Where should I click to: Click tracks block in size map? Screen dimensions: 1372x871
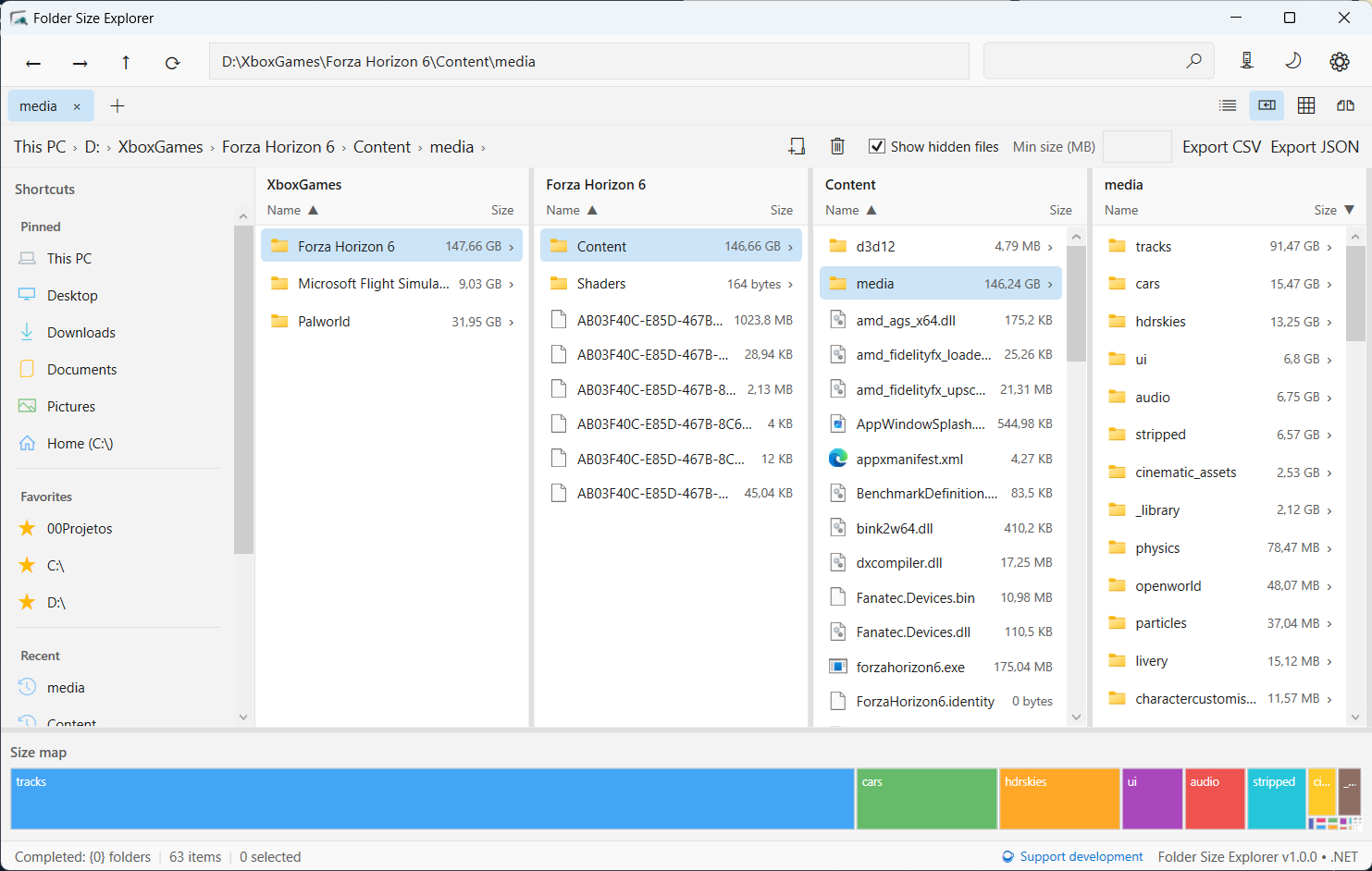[x=432, y=799]
